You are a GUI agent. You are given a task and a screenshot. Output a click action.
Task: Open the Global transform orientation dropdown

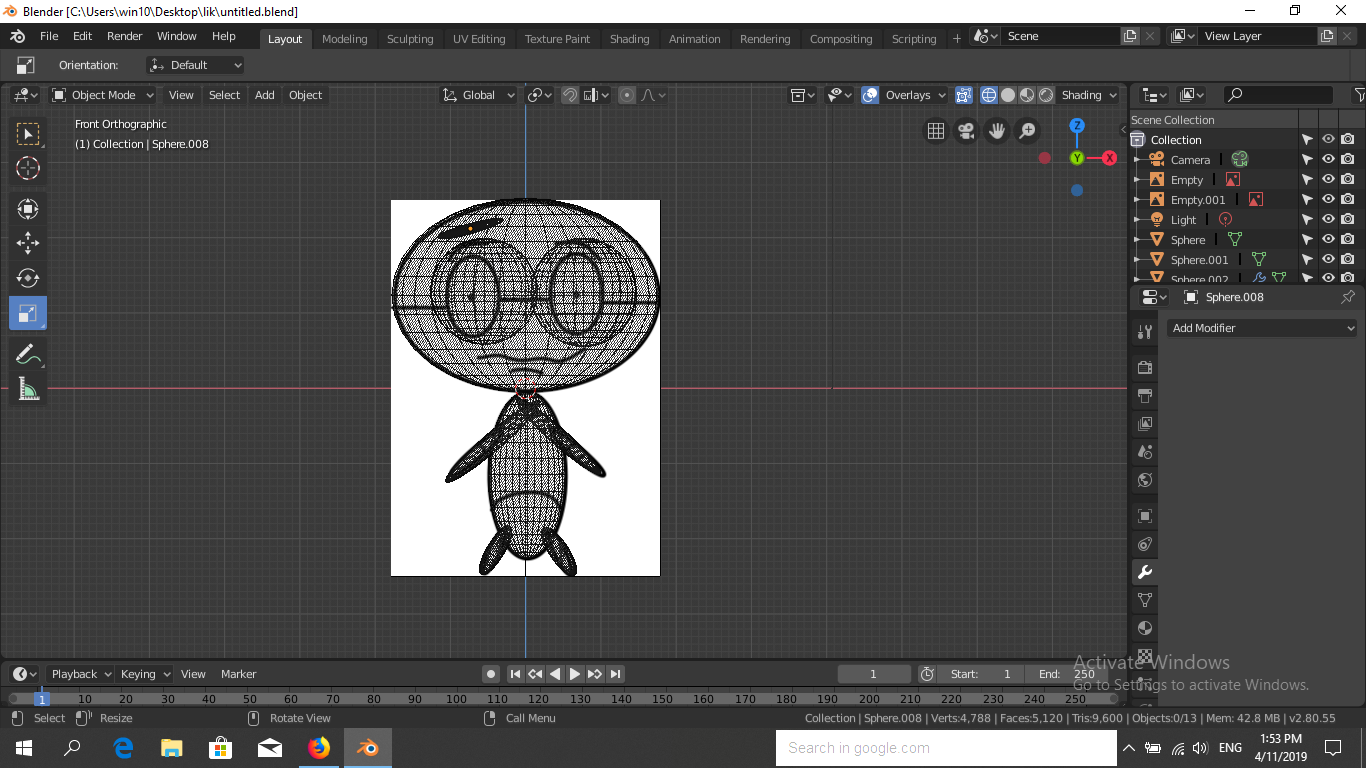pyautogui.click(x=478, y=95)
